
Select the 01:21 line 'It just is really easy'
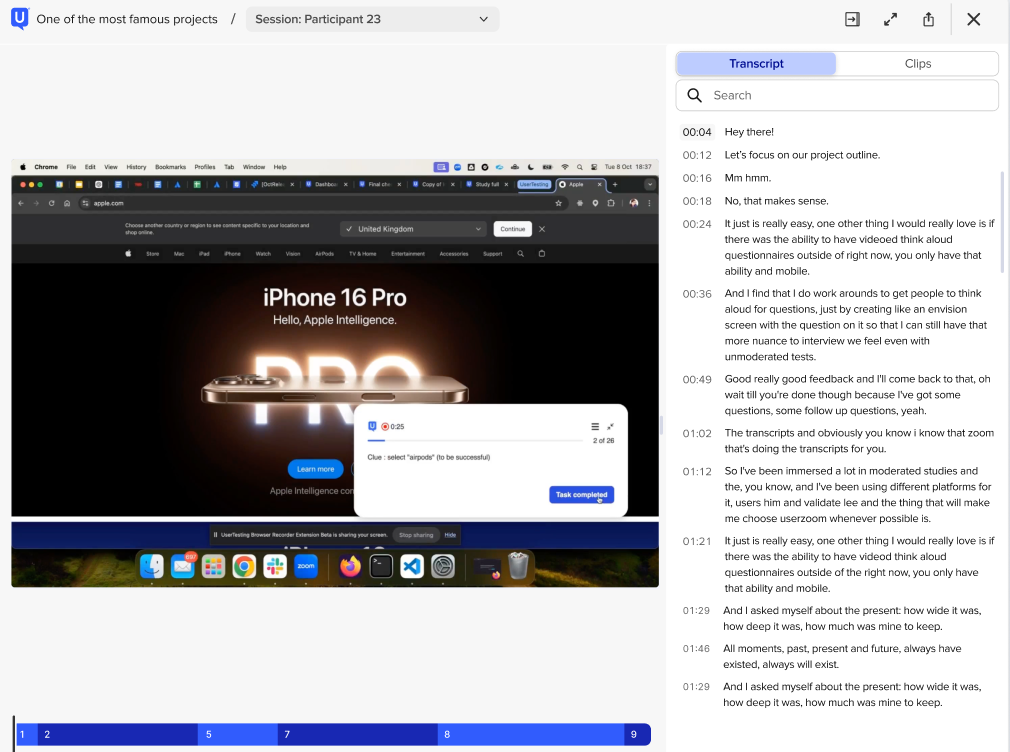coord(859,564)
